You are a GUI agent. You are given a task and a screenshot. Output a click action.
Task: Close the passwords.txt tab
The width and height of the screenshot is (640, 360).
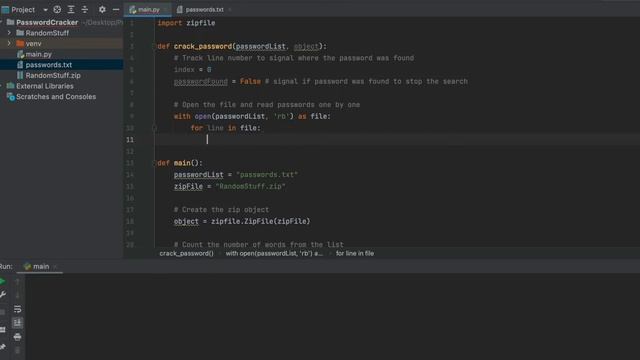click(x=229, y=9)
